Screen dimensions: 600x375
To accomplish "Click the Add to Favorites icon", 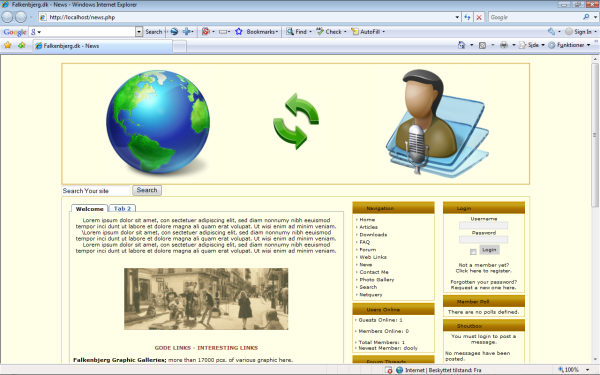I will [x=21, y=46].
